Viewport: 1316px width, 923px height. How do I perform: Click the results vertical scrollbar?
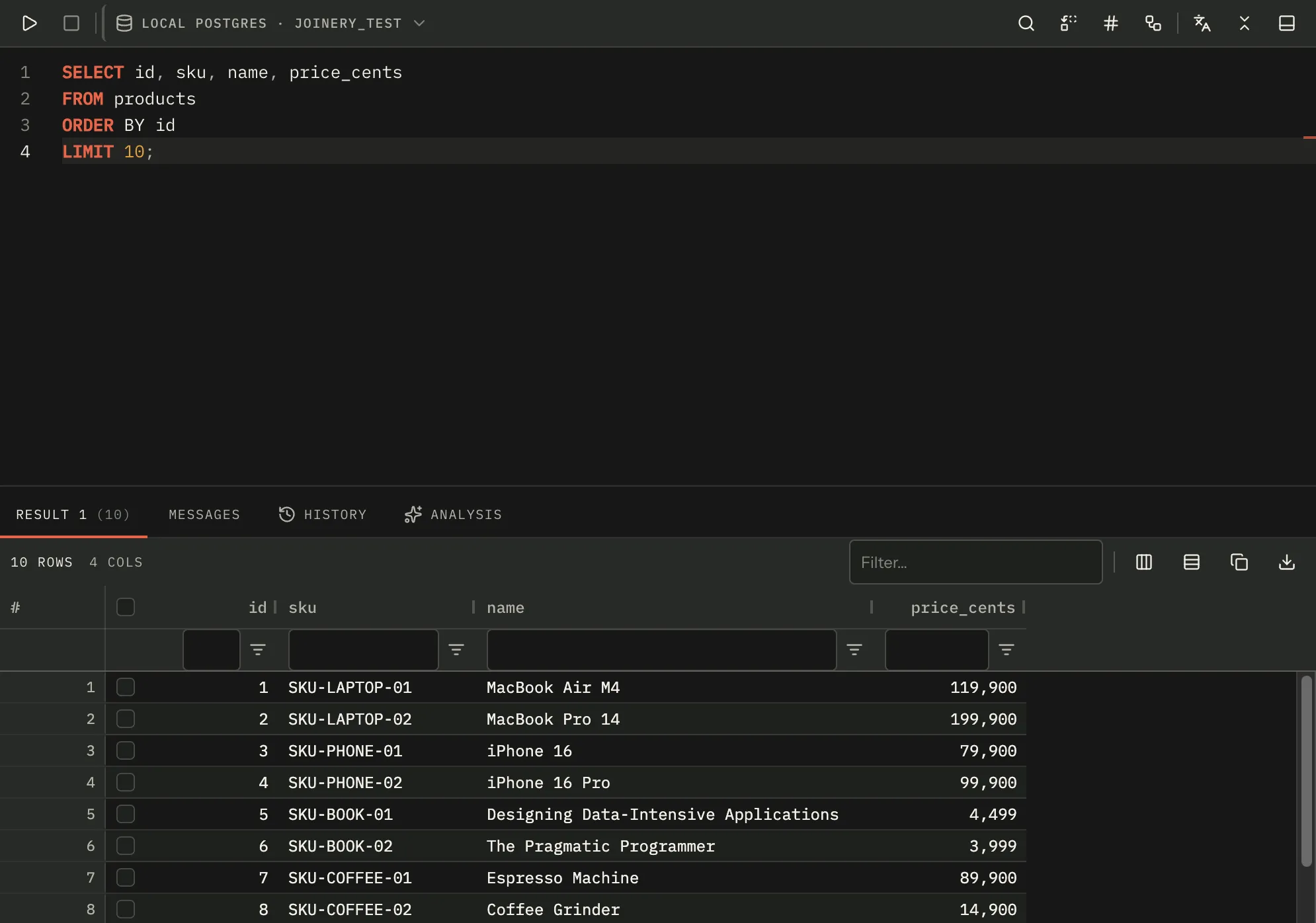pyautogui.click(x=1306, y=770)
